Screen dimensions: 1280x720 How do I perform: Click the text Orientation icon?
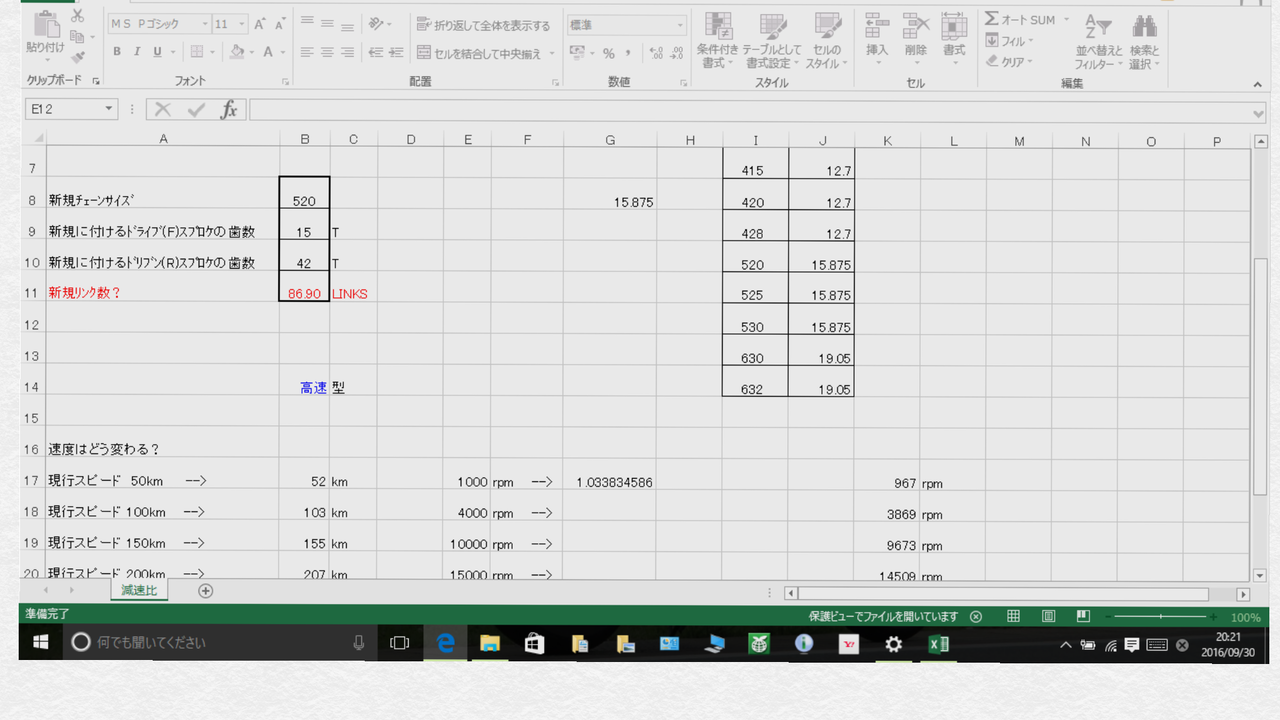coord(375,23)
